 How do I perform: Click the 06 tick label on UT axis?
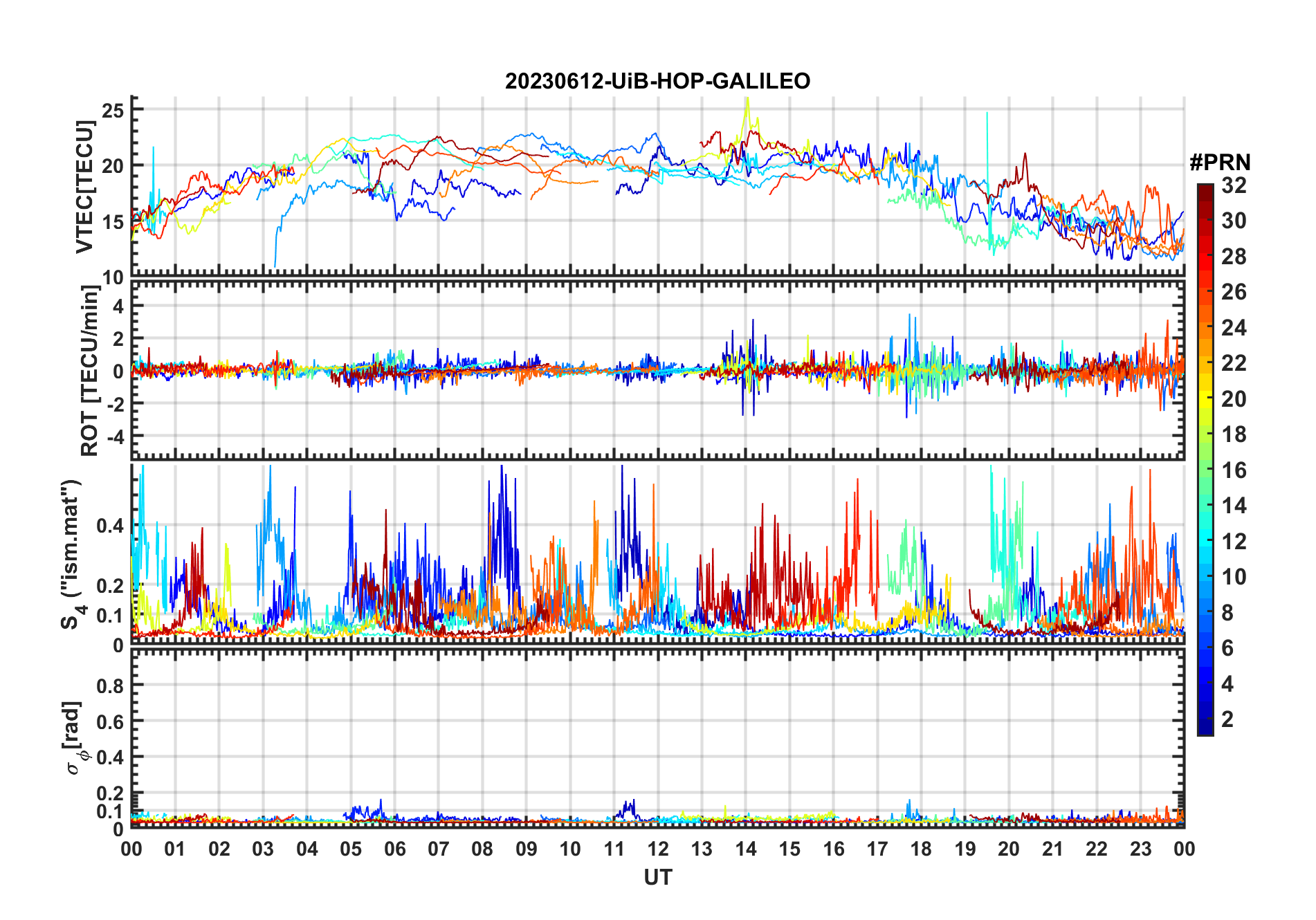[x=394, y=849]
